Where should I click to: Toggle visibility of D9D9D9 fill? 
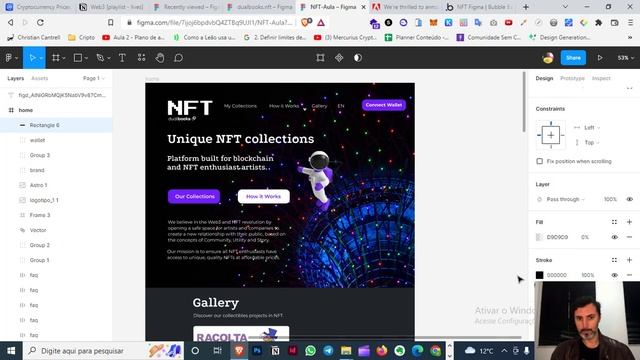[614, 237]
